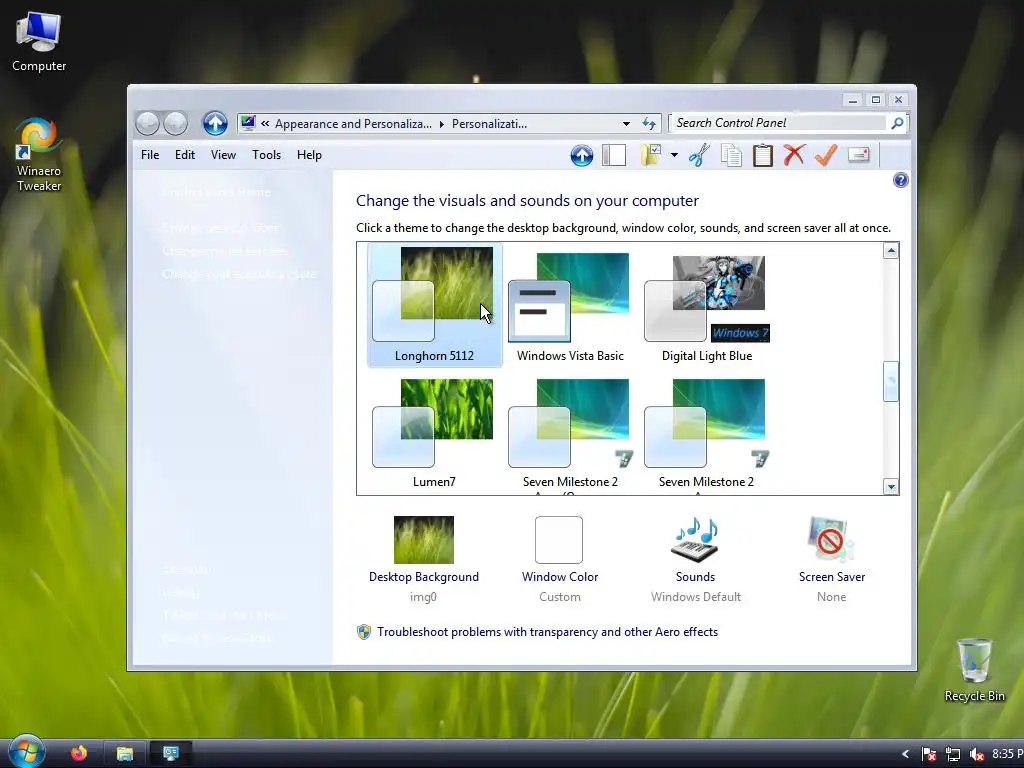The image size is (1024, 768).
Task: Click the red X Delete toolbar icon
Action: pos(794,155)
